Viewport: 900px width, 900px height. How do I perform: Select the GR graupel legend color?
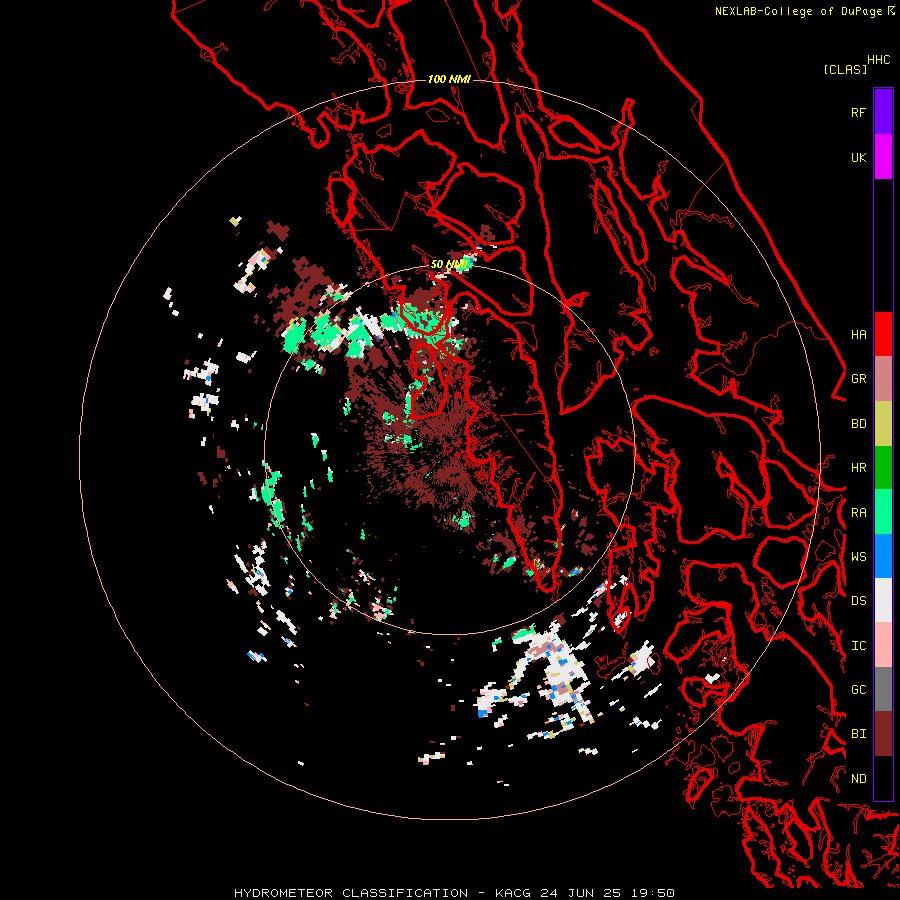click(x=883, y=379)
